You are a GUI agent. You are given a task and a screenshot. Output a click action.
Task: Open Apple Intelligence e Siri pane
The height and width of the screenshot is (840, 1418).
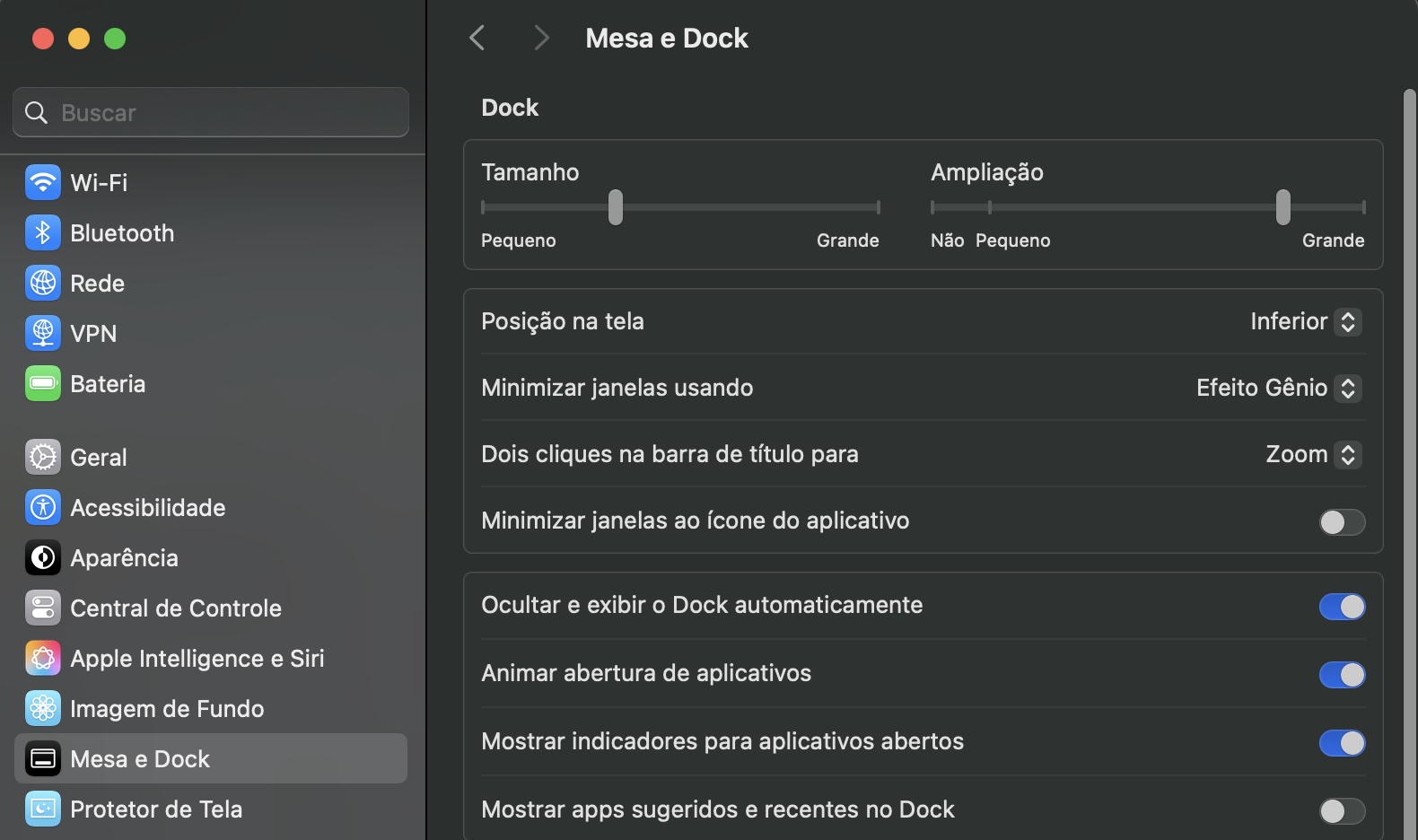pos(211,659)
